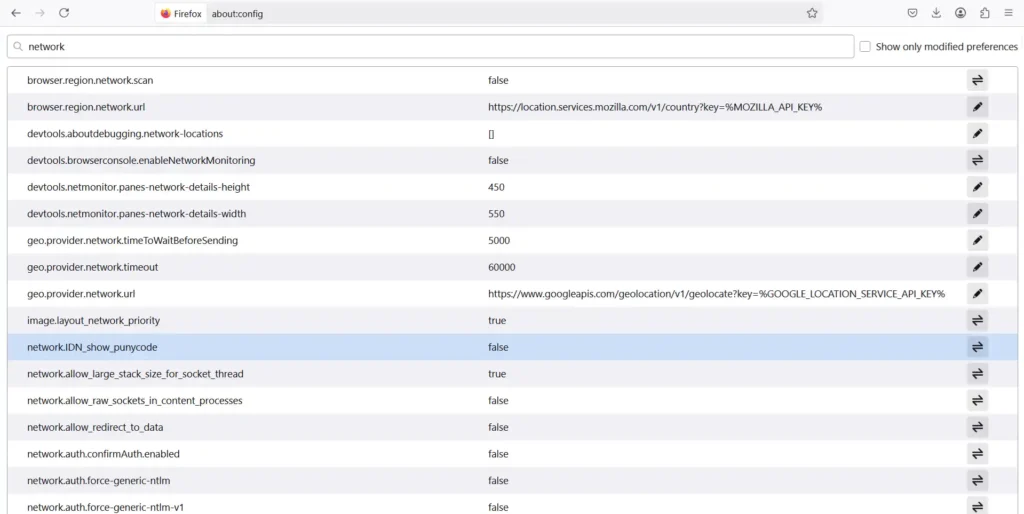
Task: Enable Show only modified preferences checkbox
Action: (865, 47)
